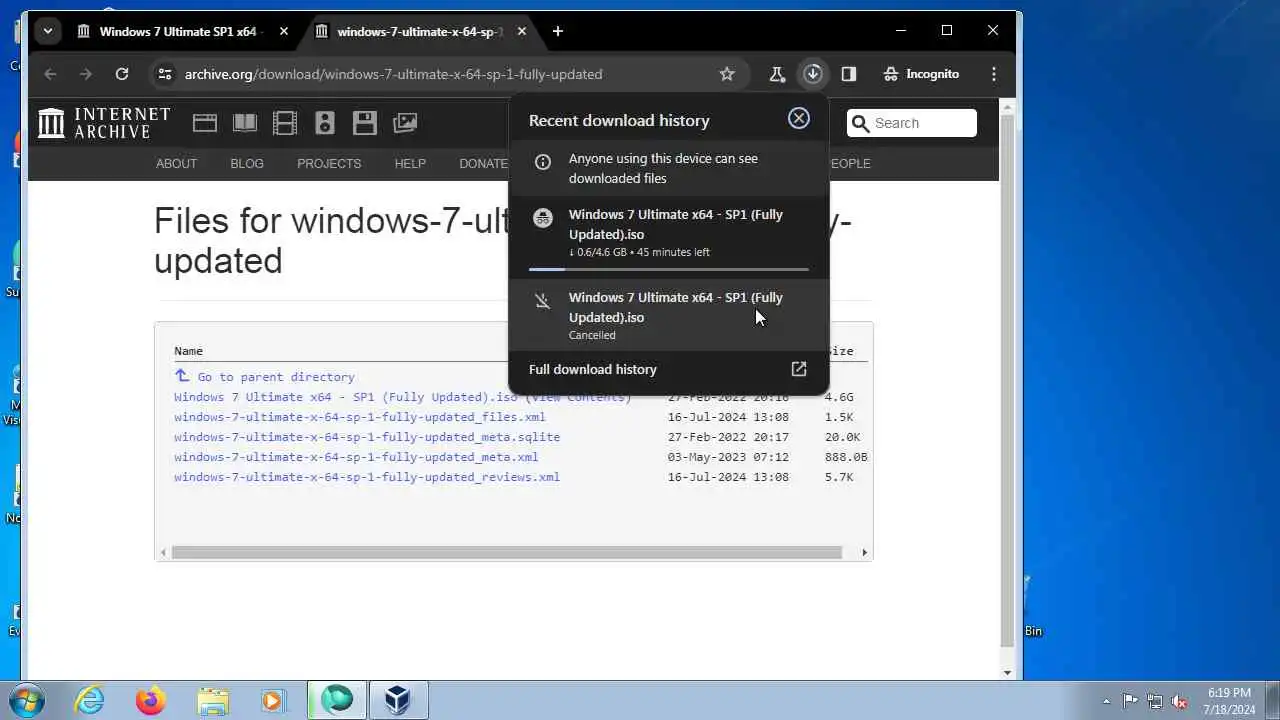Image resolution: width=1280 pixels, height=720 pixels.
Task: Open Windows Media Player in taskbar
Action: (x=273, y=700)
